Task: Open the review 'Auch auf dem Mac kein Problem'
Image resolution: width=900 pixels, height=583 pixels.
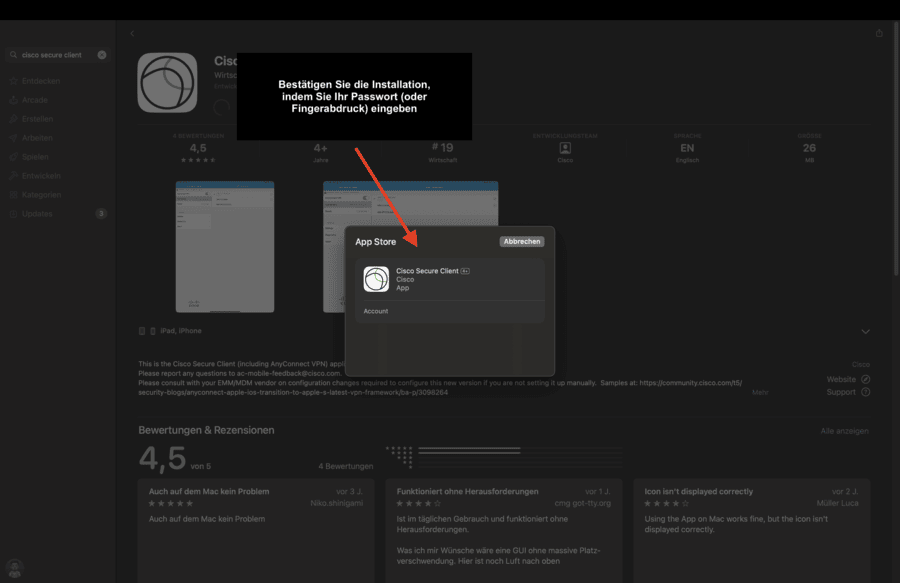Action: tap(256, 531)
